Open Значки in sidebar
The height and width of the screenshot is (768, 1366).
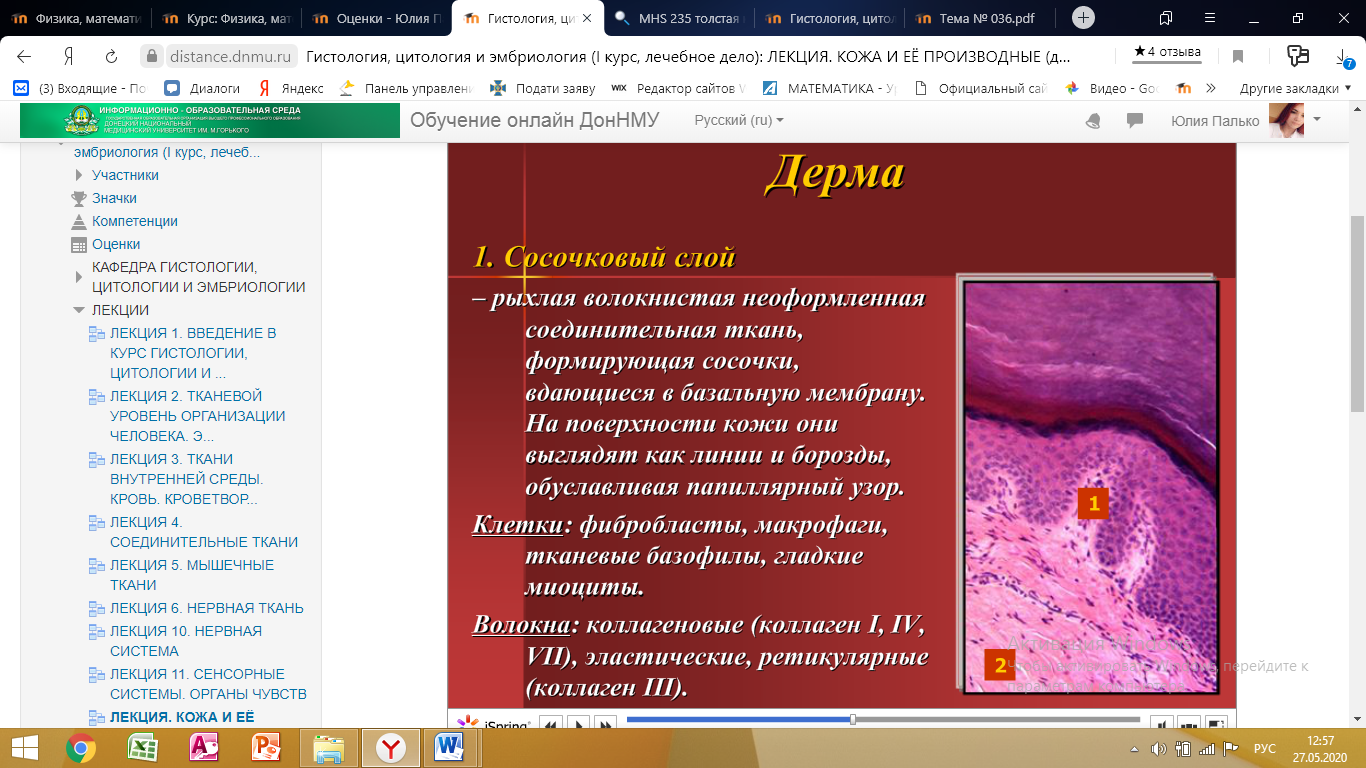115,198
